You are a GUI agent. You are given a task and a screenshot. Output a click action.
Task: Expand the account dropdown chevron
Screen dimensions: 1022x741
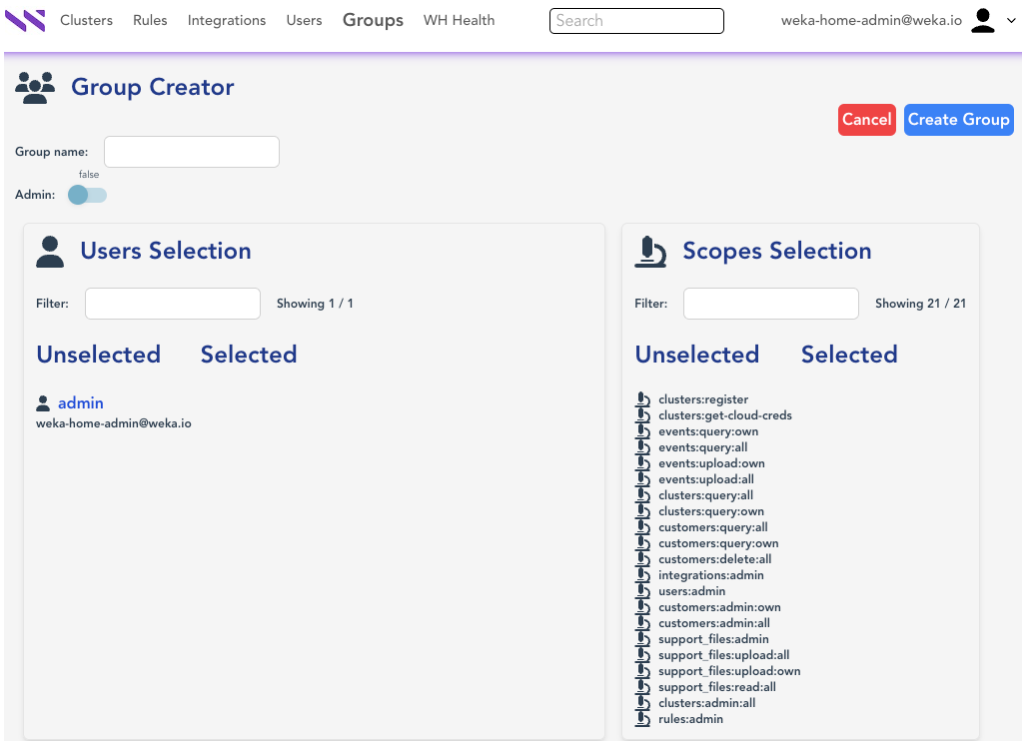pyautogui.click(x=1010, y=21)
